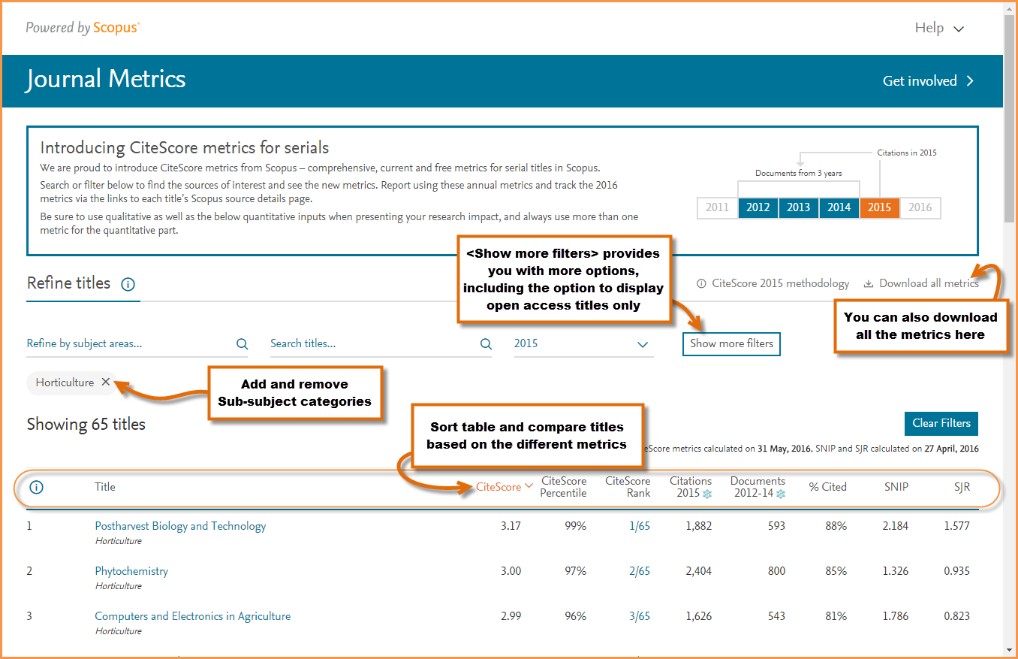Open the 2015 year dropdown

click(x=583, y=344)
